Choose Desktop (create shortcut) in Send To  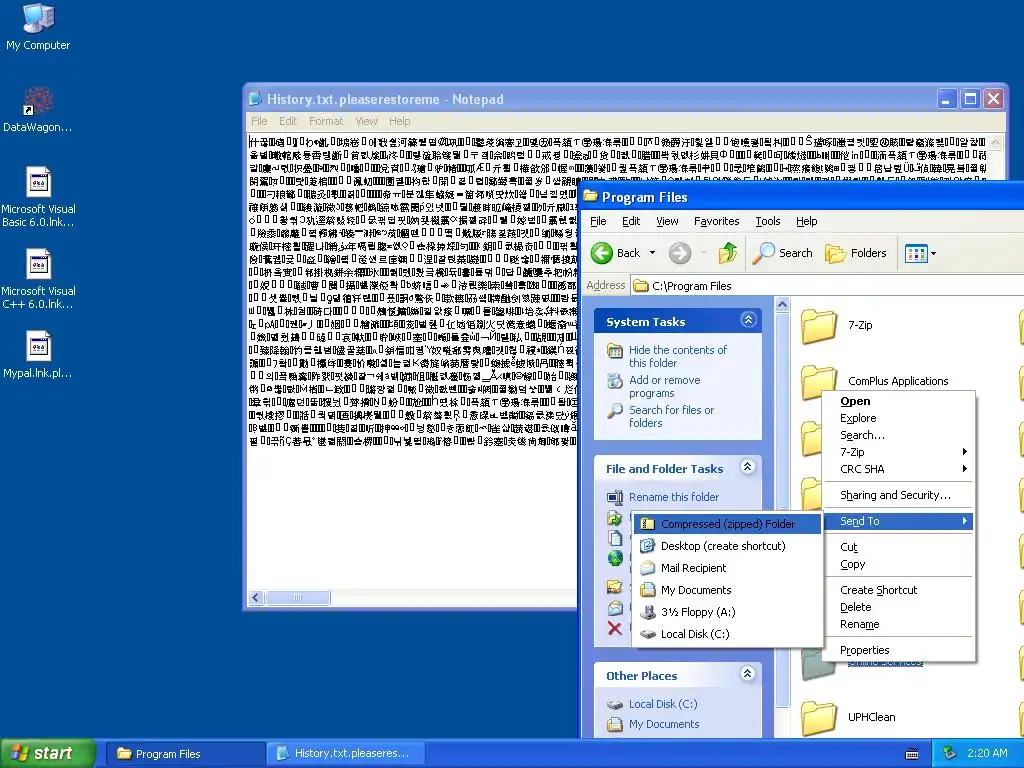click(x=727, y=546)
